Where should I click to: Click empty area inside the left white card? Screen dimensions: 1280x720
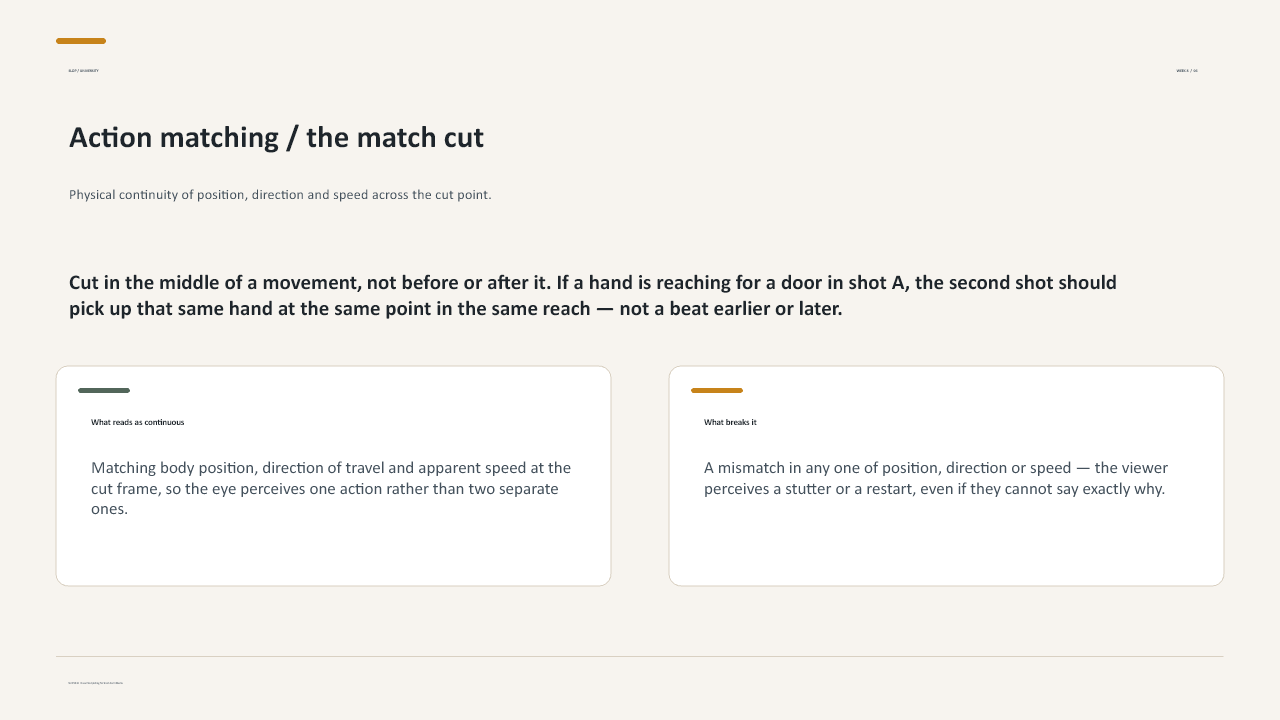click(x=333, y=553)
